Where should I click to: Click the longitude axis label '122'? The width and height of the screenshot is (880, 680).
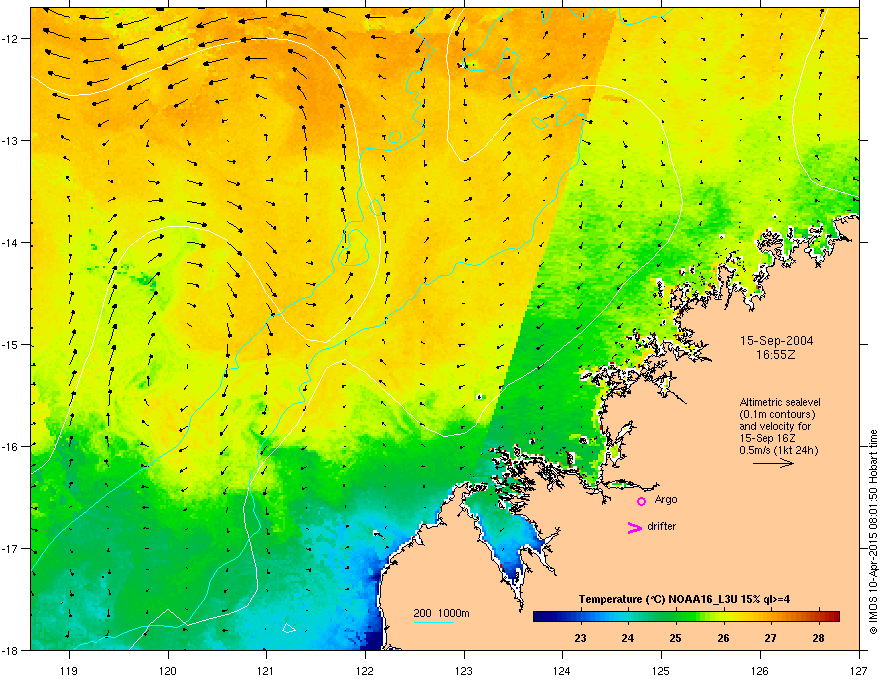[x=365, y=670]
